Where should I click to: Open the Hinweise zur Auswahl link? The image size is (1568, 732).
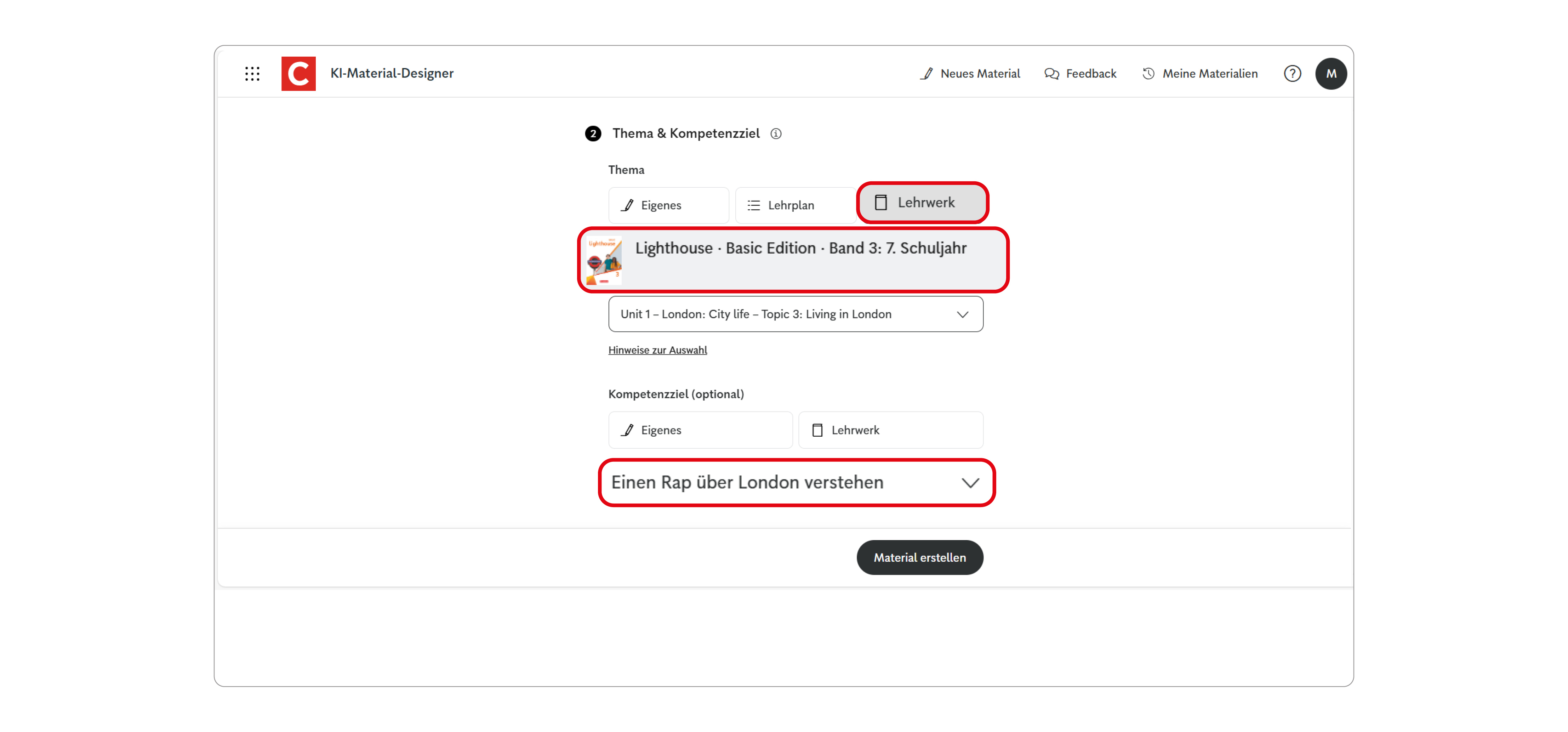[657, 350]
